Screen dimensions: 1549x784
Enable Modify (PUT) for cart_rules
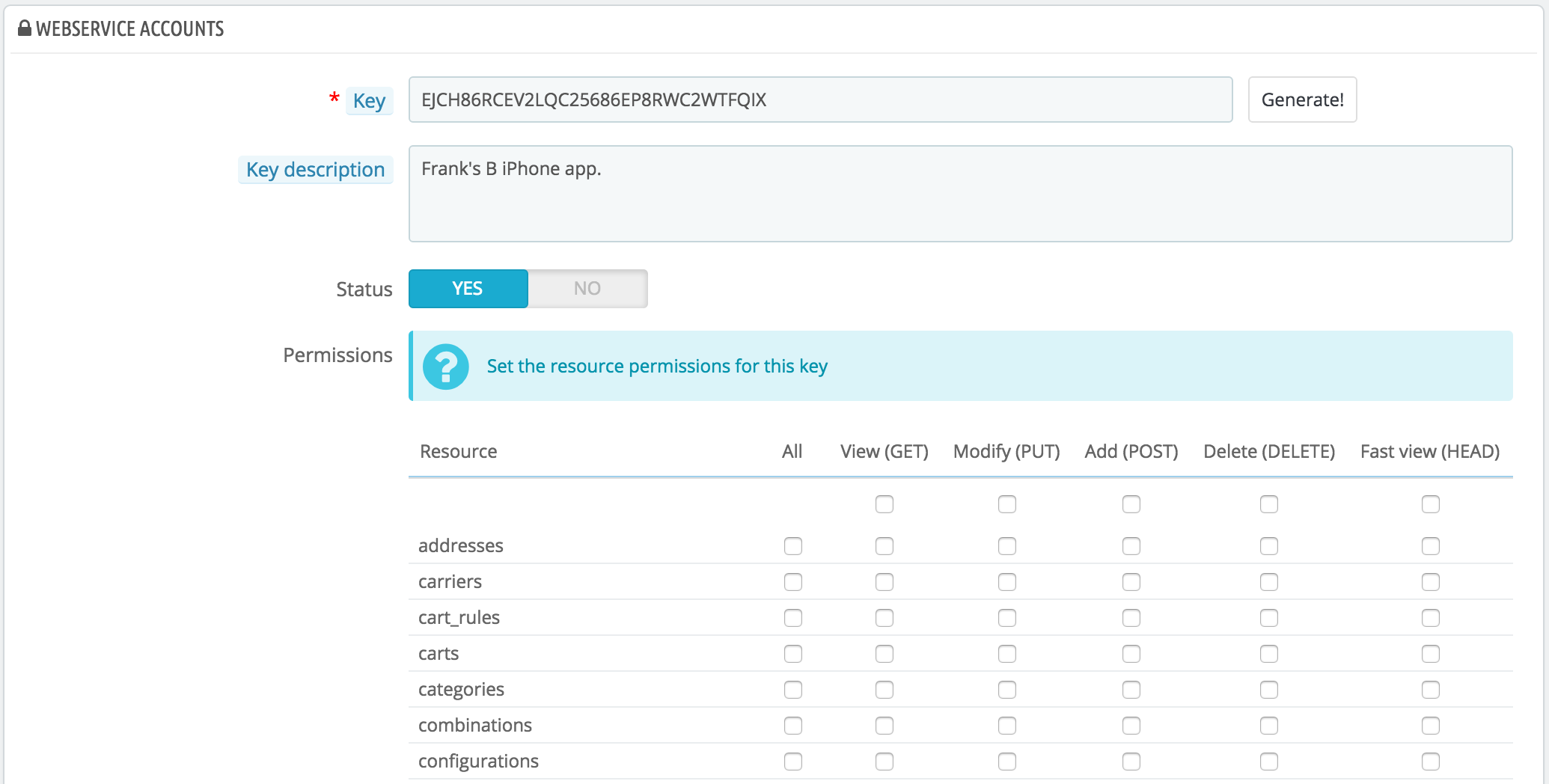click(1007, 618)
